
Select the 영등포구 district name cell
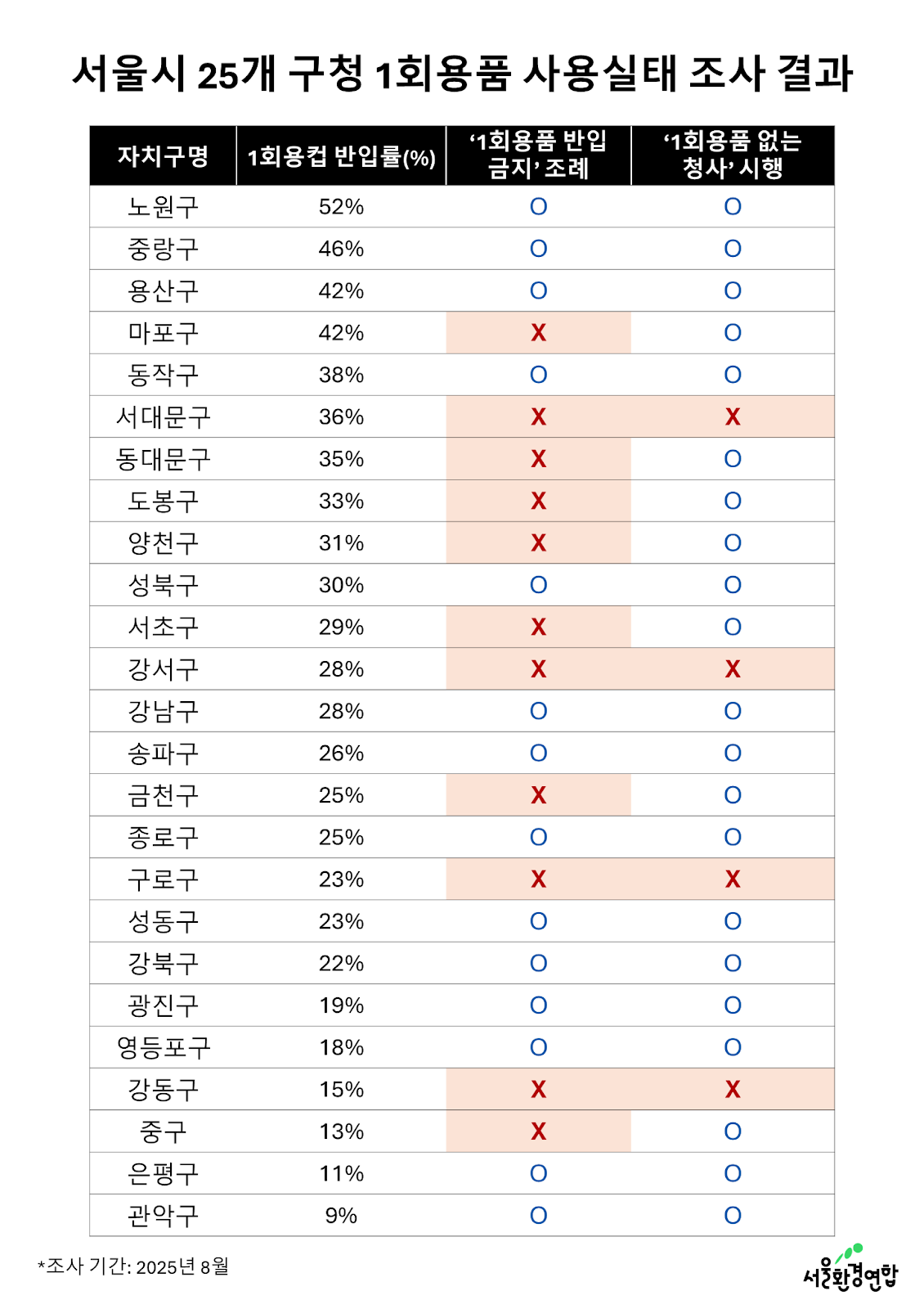tap(163, 1047)
